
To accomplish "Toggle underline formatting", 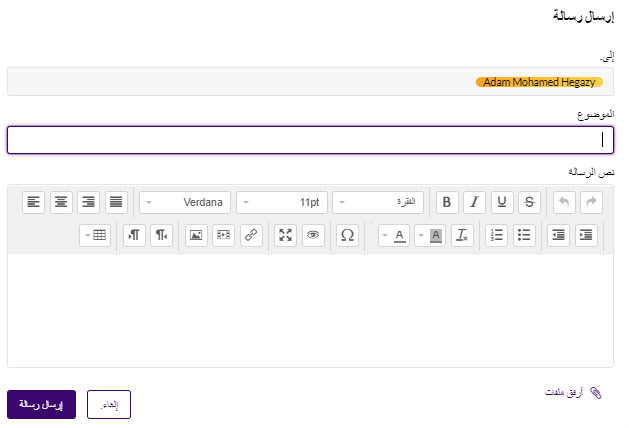I will pos(502,202).
